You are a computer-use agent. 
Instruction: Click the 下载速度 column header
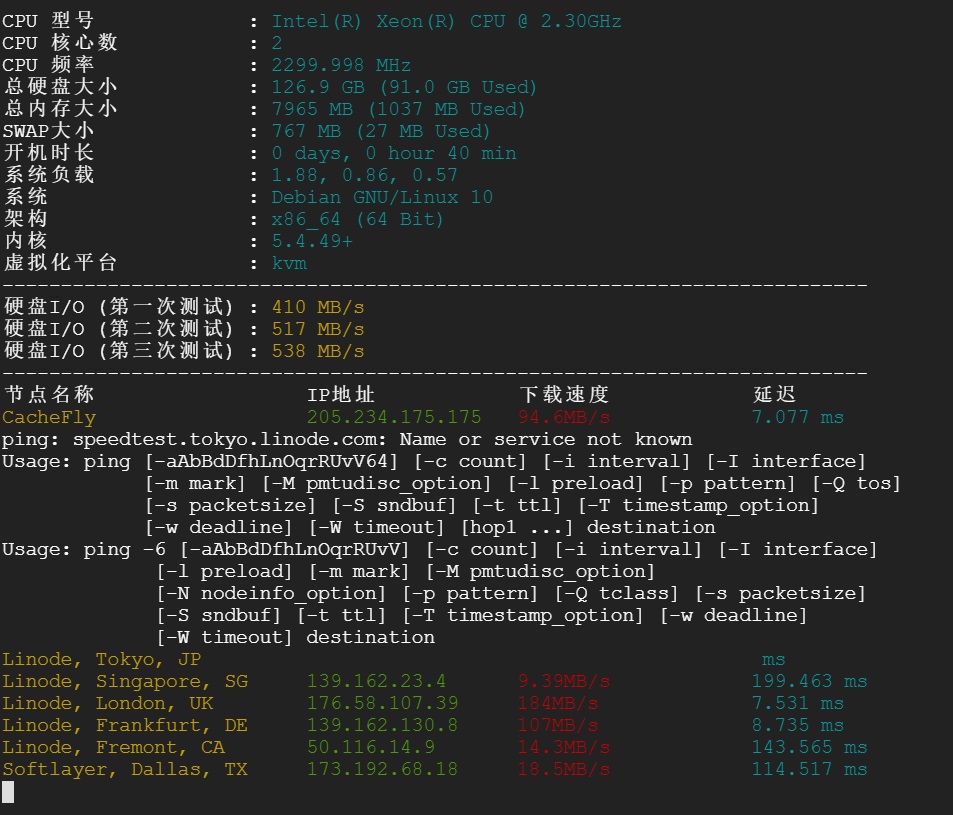point(564,394)
